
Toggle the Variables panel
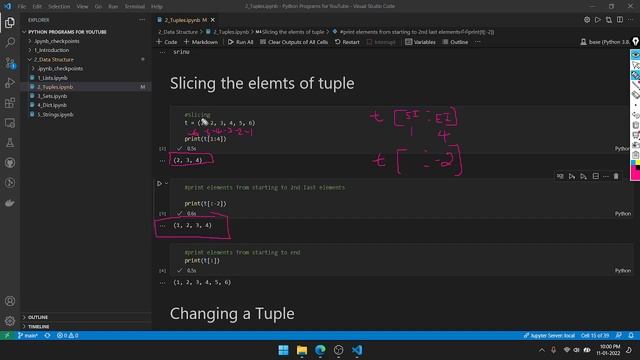click(420, 42)
